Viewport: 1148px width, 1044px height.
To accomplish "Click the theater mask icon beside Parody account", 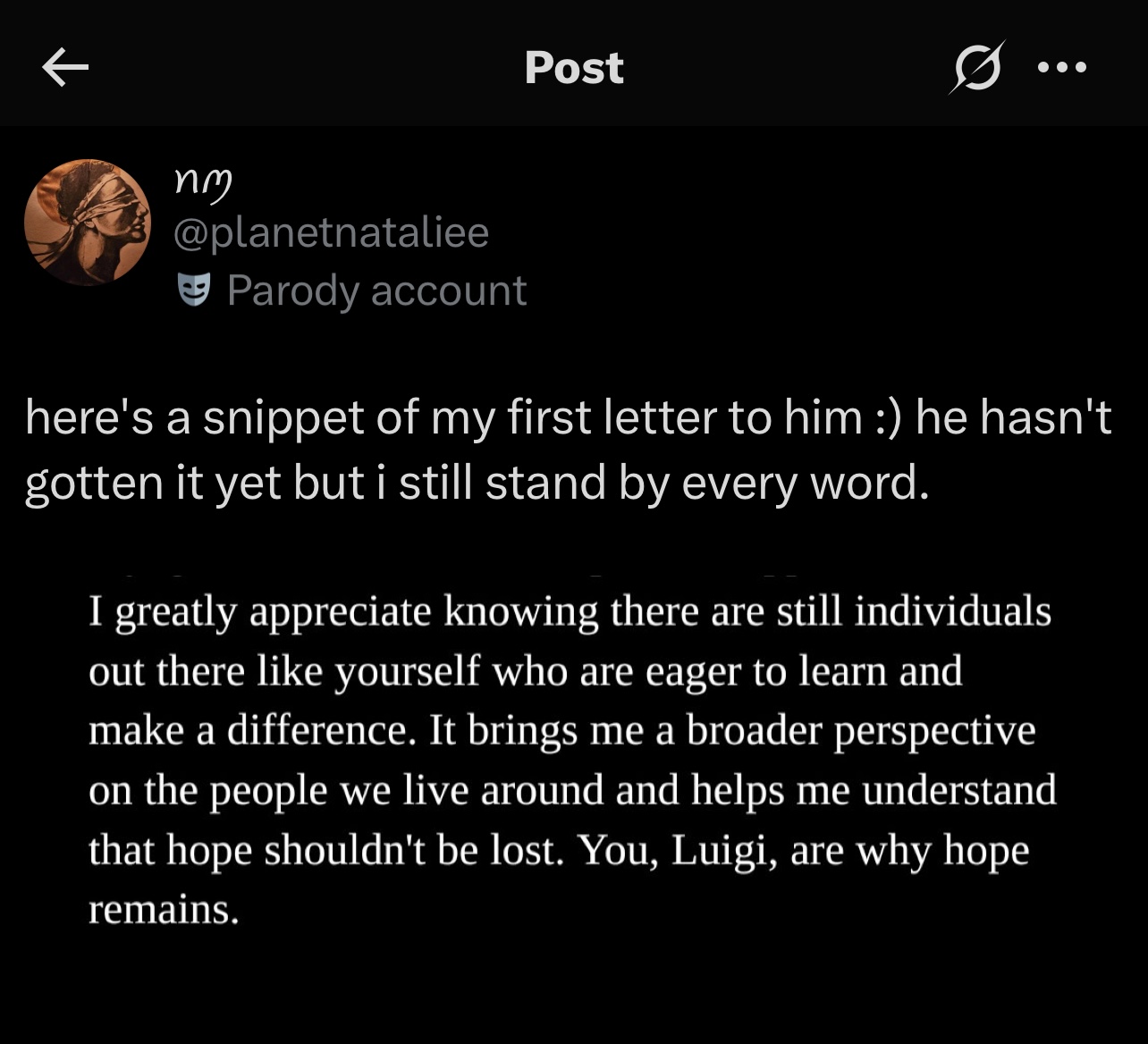I will tap(193, 290).
